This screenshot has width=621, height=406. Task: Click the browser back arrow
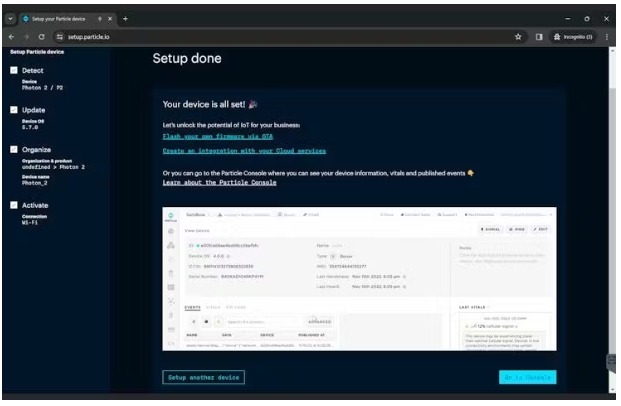tap(13, 36)
